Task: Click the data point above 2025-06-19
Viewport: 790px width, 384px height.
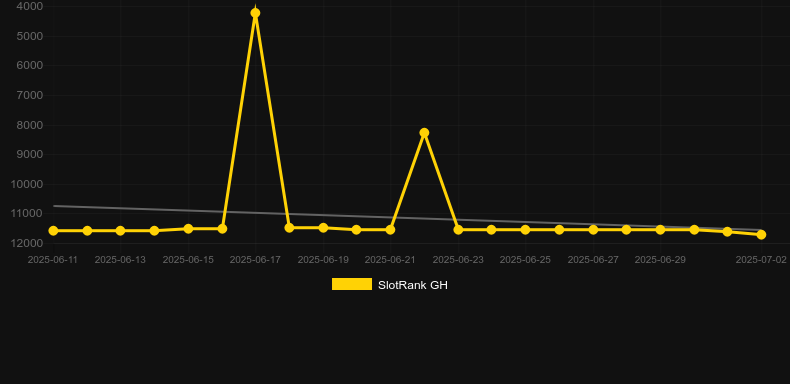Action: pyautogui.click(x=323, y=228)
